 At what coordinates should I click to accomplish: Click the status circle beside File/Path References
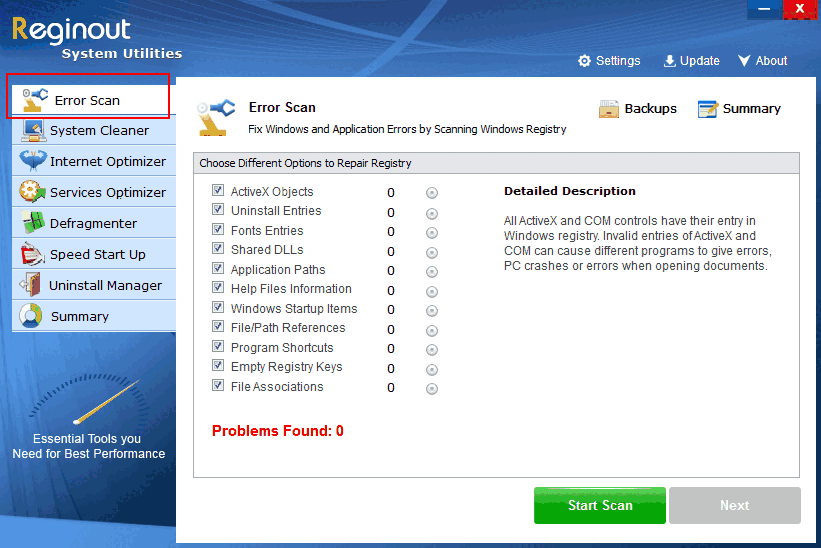click(x=431, y=331)
